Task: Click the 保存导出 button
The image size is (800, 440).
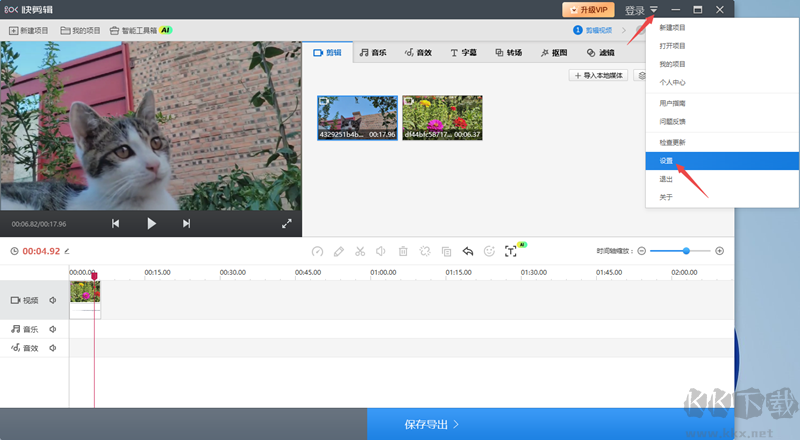Action: tap(432, 424)
